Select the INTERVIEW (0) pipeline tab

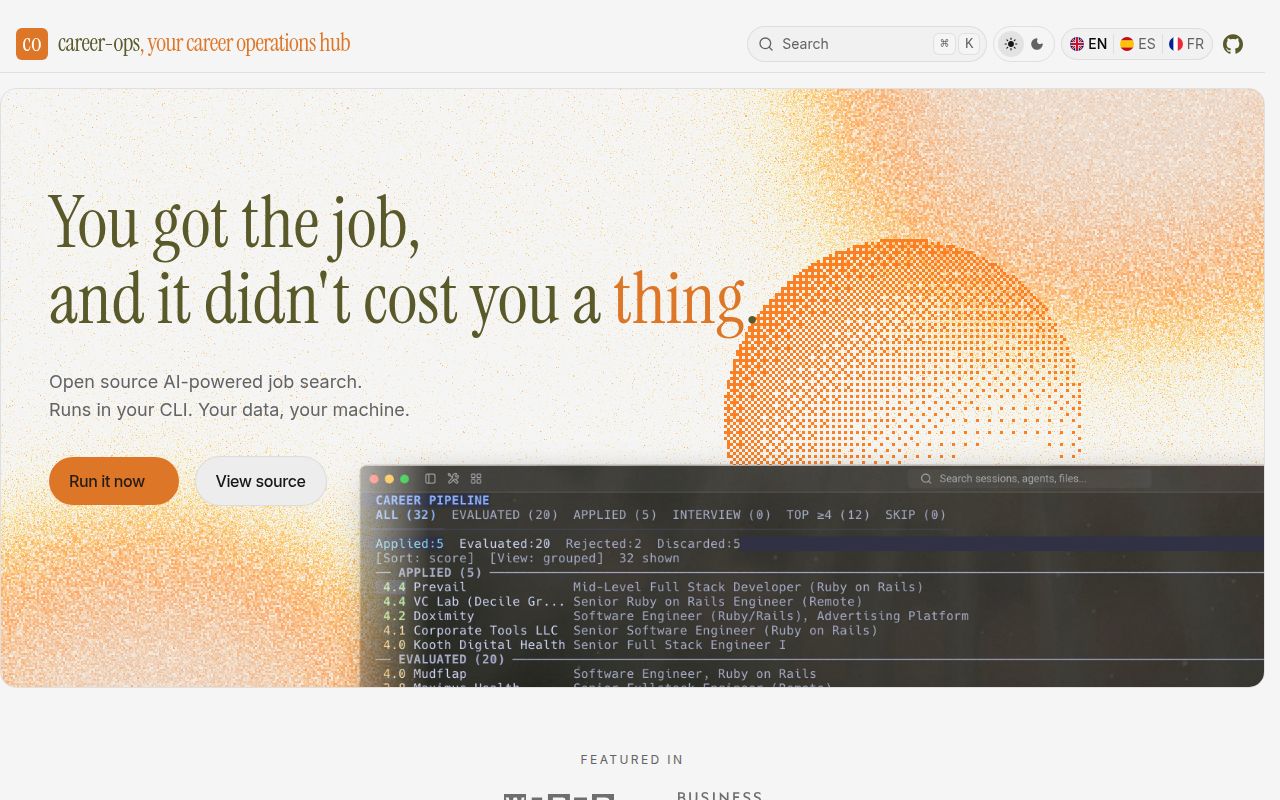[722, 515]
